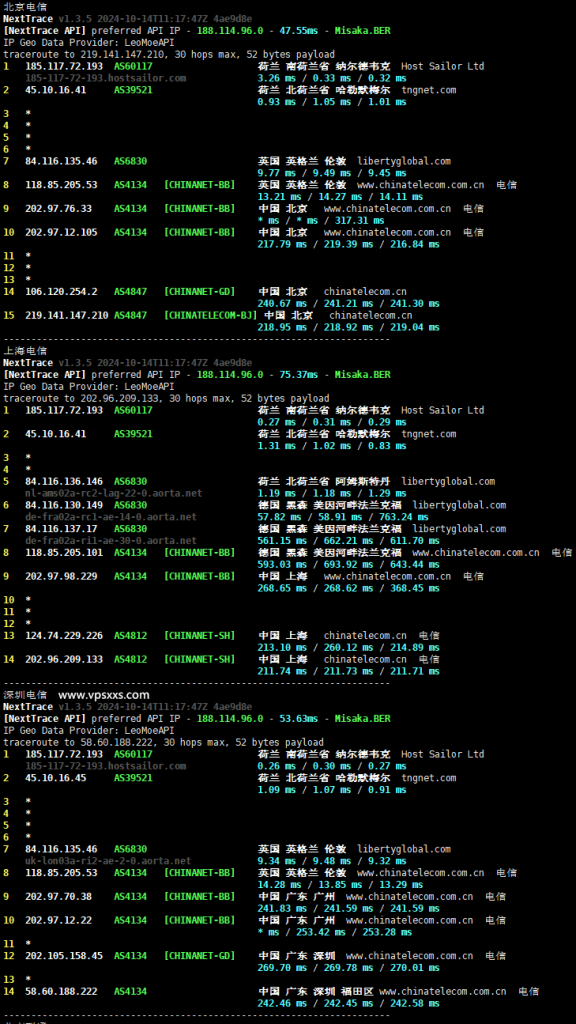Click the API latency value 75.37ms

click(x=298, y=375)
